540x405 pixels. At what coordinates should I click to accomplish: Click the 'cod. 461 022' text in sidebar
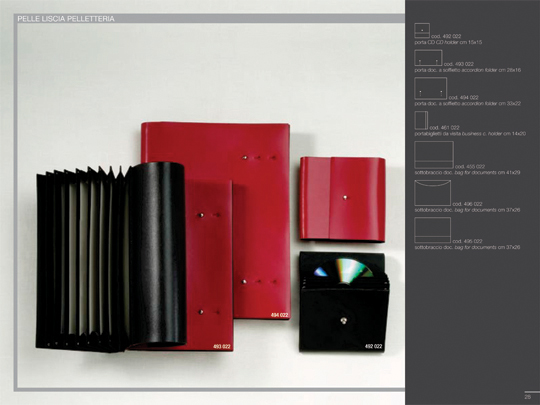click(444, 127)
